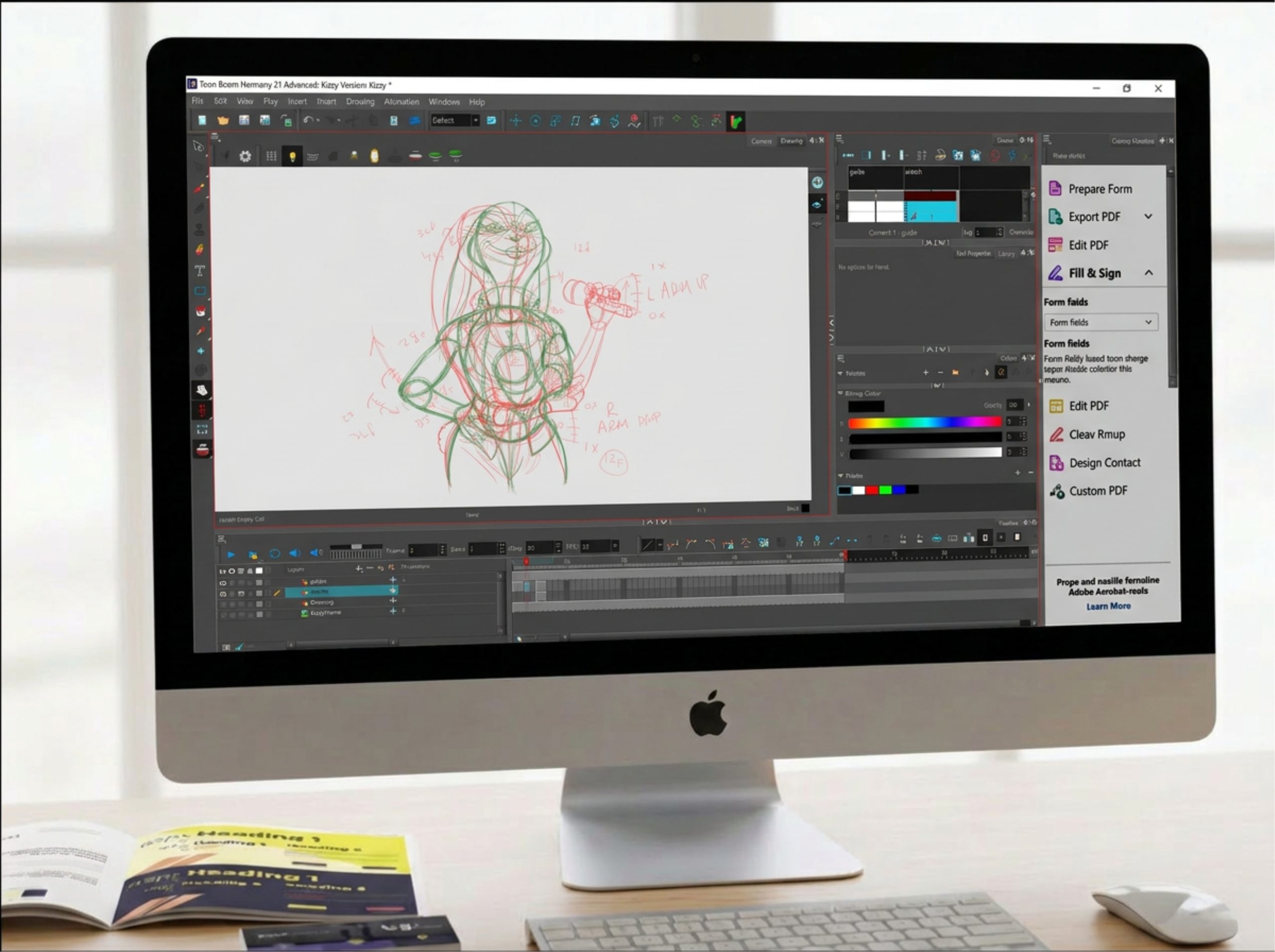Click the rainbow hue slider
Image resolution: width=1275 pixels, height=952 pixels.
click(x=925, y=422)
